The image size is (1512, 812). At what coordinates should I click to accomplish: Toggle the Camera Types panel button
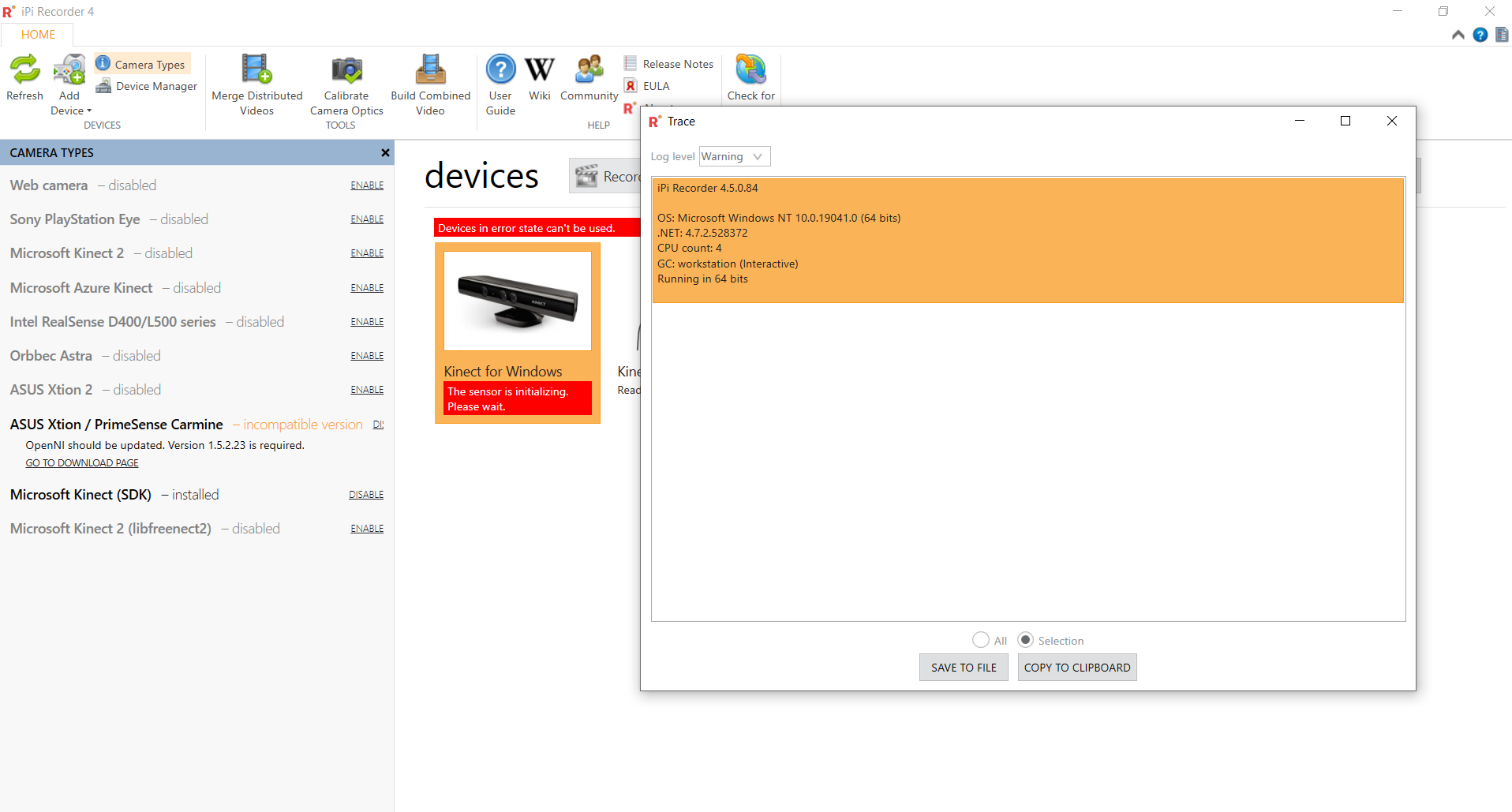[142, 64]
